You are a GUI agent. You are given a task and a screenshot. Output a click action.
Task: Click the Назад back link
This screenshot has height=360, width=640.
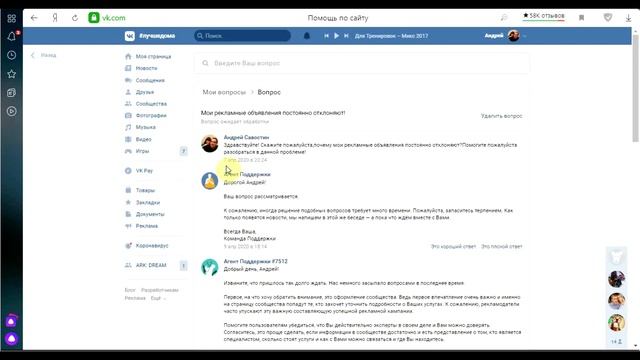click(x=44, y=55)
